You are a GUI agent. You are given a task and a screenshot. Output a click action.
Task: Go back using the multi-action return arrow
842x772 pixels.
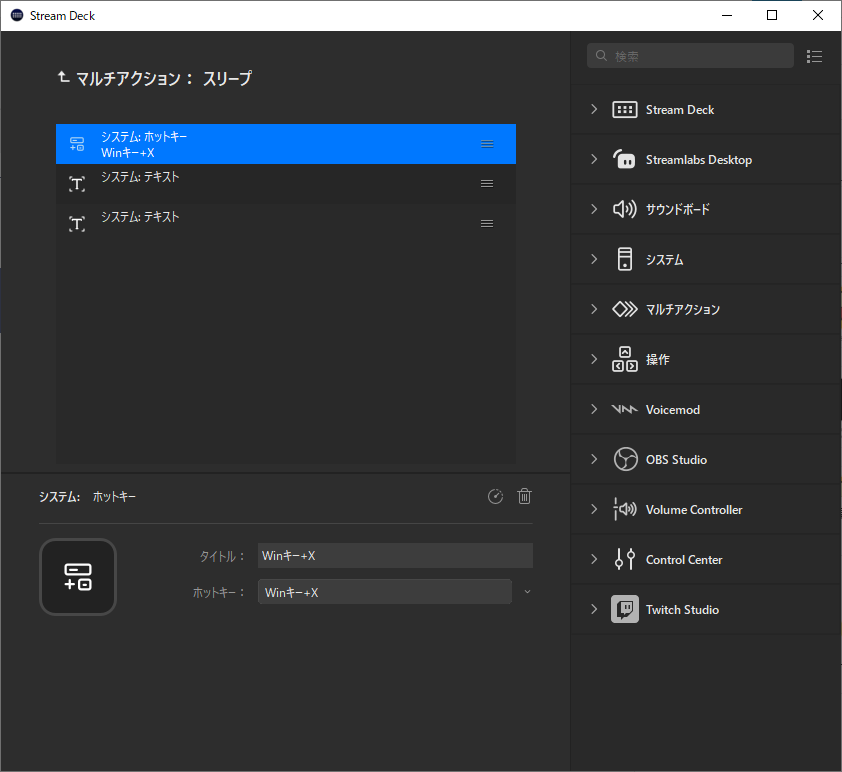point(63,78)
